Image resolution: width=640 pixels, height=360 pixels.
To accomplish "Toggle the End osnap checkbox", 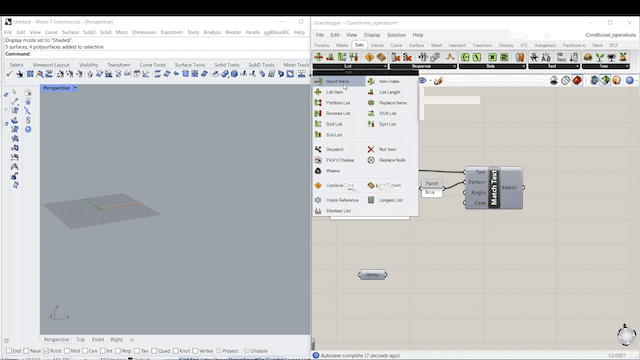I will (9, 351).
